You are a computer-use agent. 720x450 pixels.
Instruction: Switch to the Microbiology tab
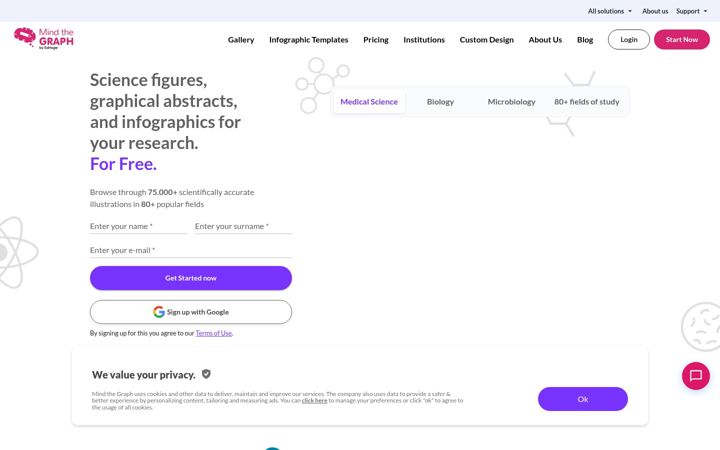pyautogui.click(x=512, y=101)
